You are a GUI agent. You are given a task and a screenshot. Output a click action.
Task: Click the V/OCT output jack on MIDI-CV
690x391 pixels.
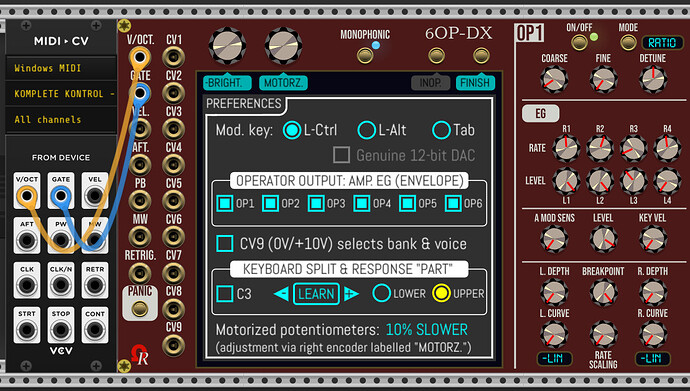[26, 196]
